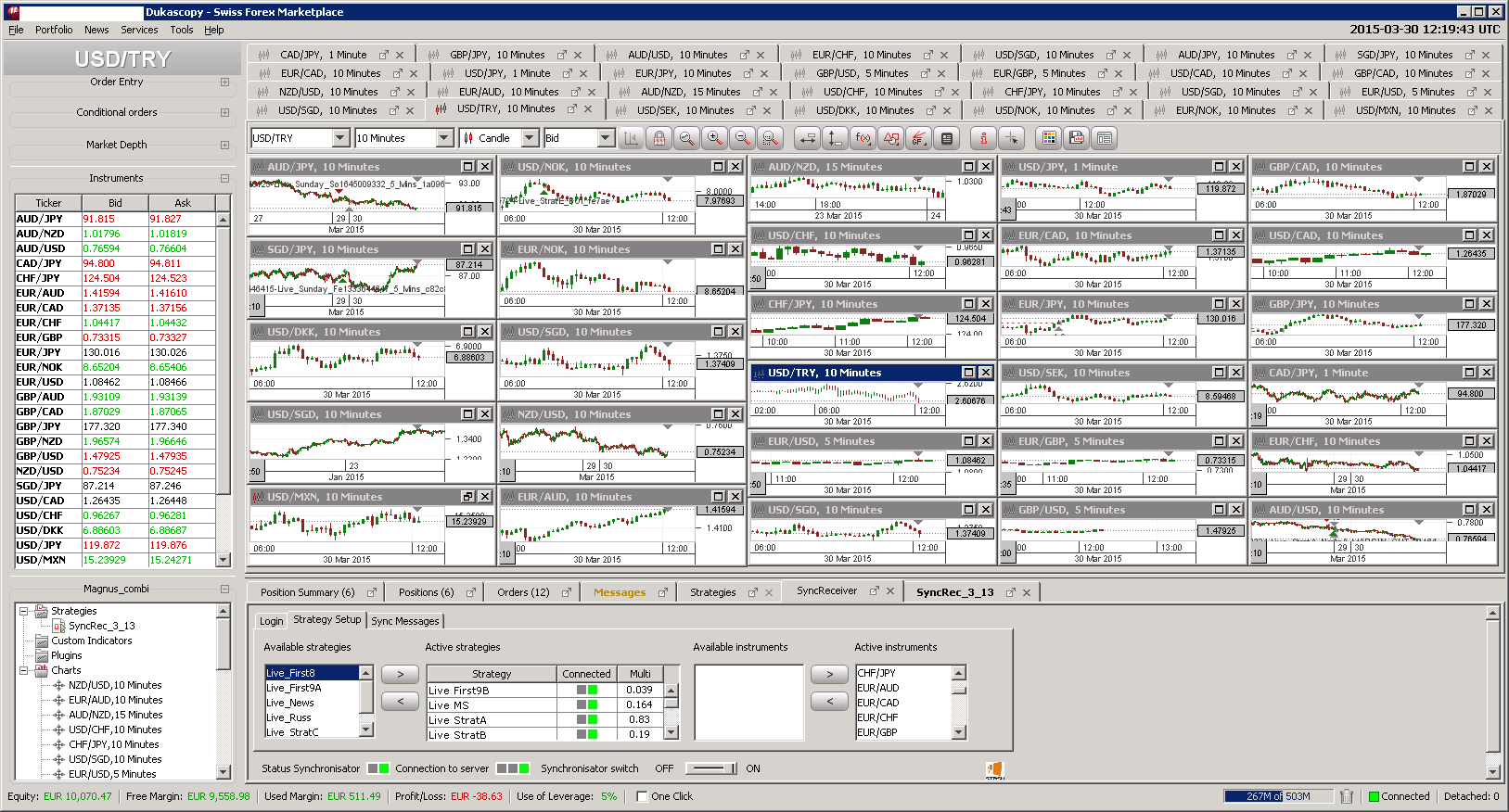Remove instrument from Active instruments
The image size is (1509, 812).
pos(829,702)
